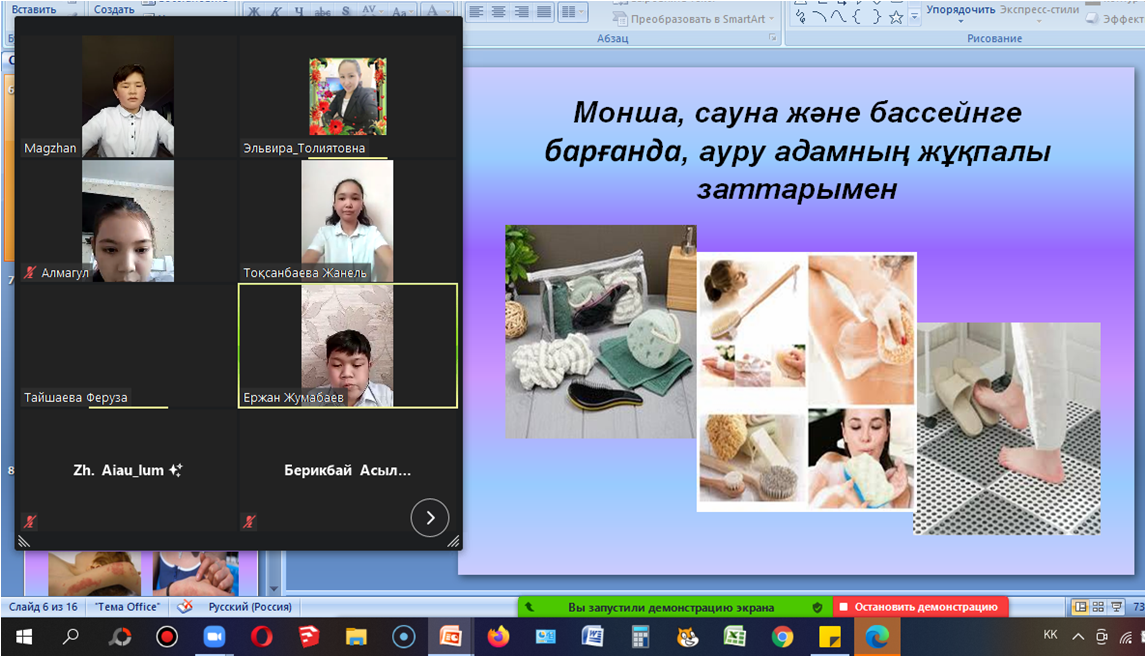1146x657 pixels.
Task: Open the Windows Start menu
Action: [23, 637]
